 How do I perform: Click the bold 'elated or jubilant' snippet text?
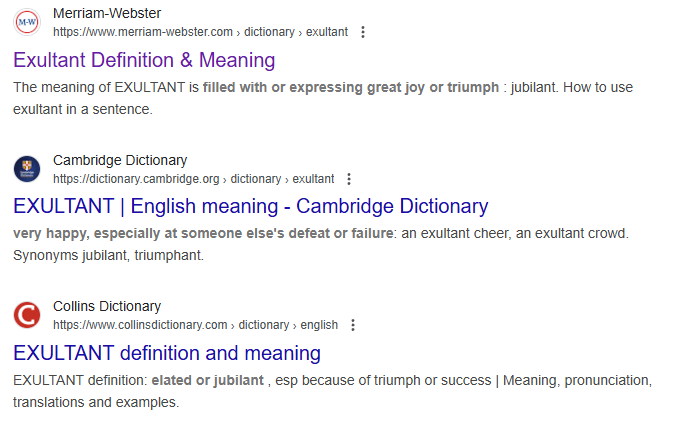[207, 380]
